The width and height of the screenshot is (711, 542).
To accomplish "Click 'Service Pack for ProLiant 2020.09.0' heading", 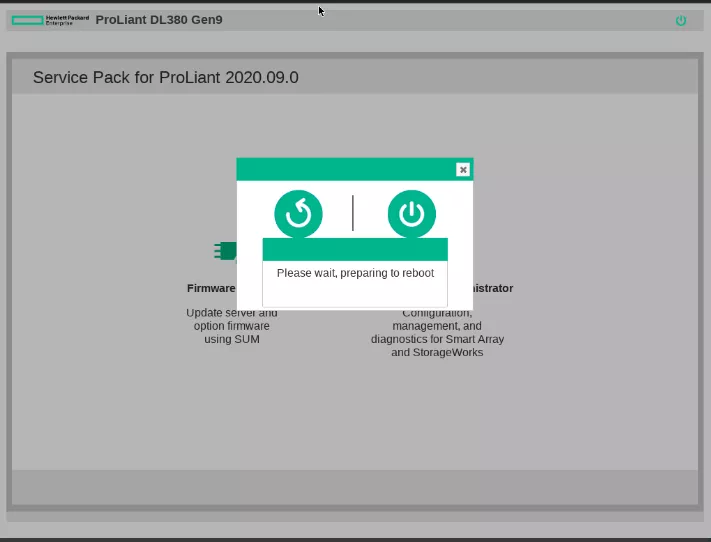I will click(166, 78).
